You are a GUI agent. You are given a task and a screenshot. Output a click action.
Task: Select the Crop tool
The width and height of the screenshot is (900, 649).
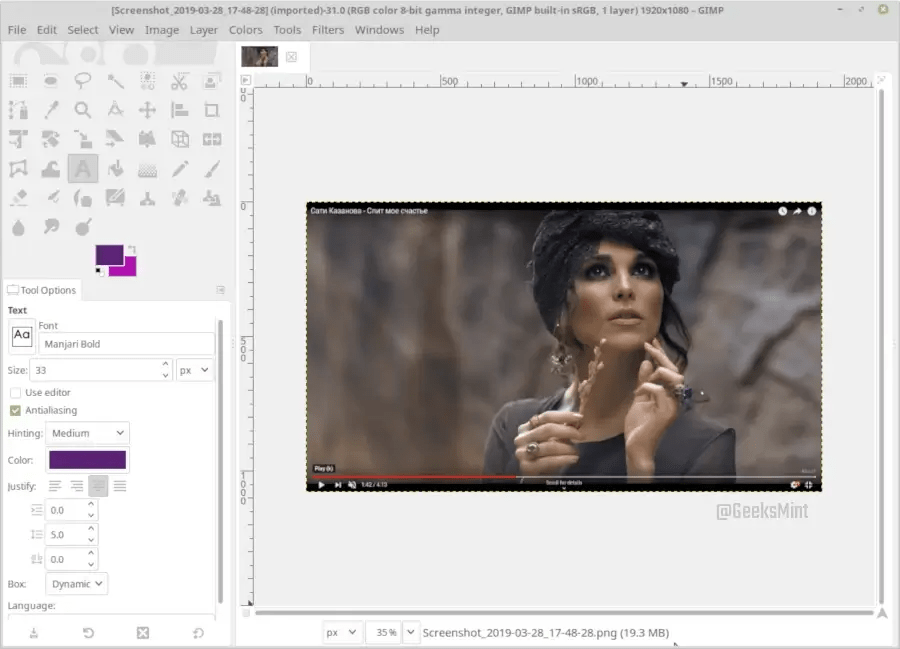coord(211,110)
